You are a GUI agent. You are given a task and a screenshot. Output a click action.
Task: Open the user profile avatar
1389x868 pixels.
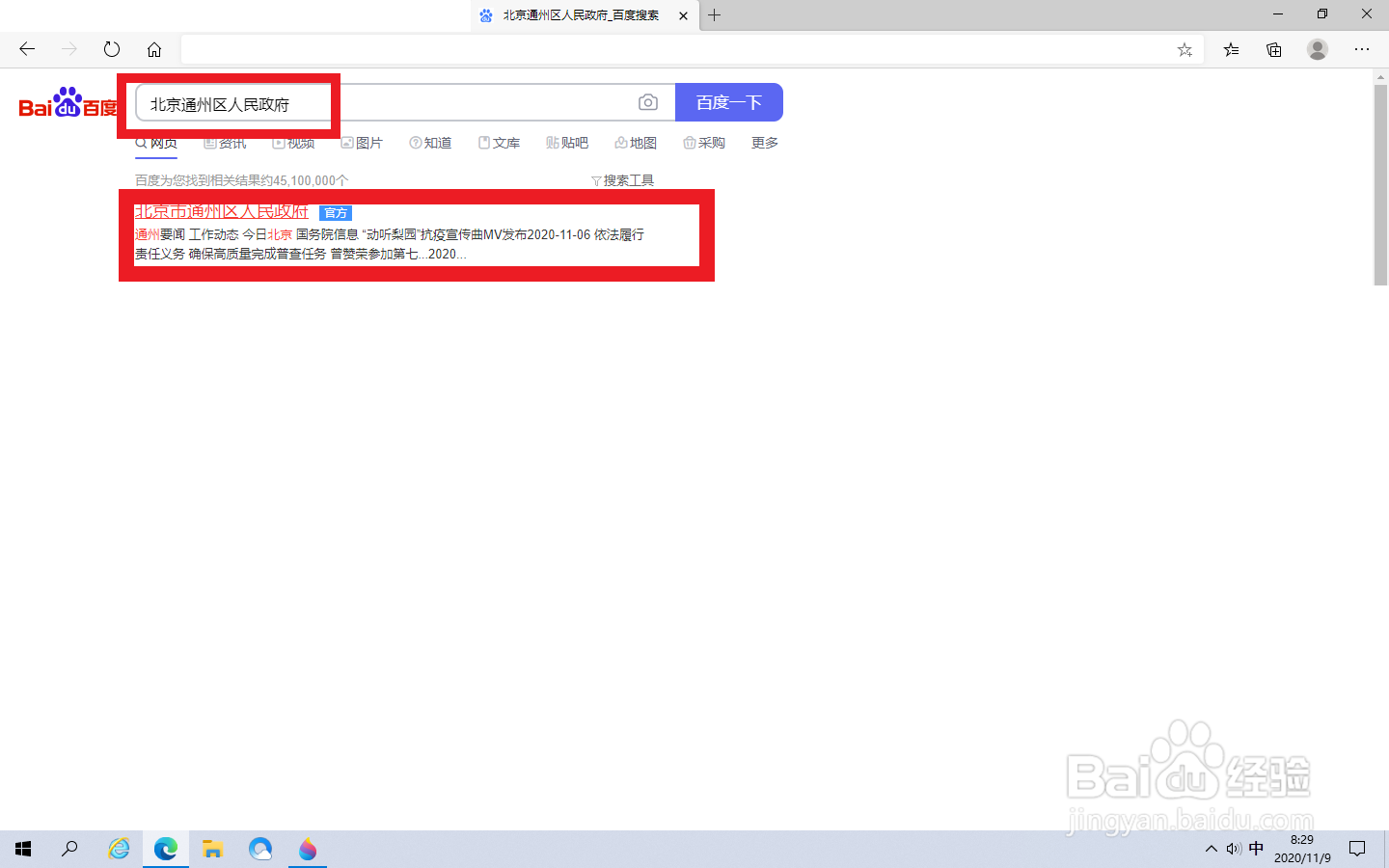tap(1318, 49)
